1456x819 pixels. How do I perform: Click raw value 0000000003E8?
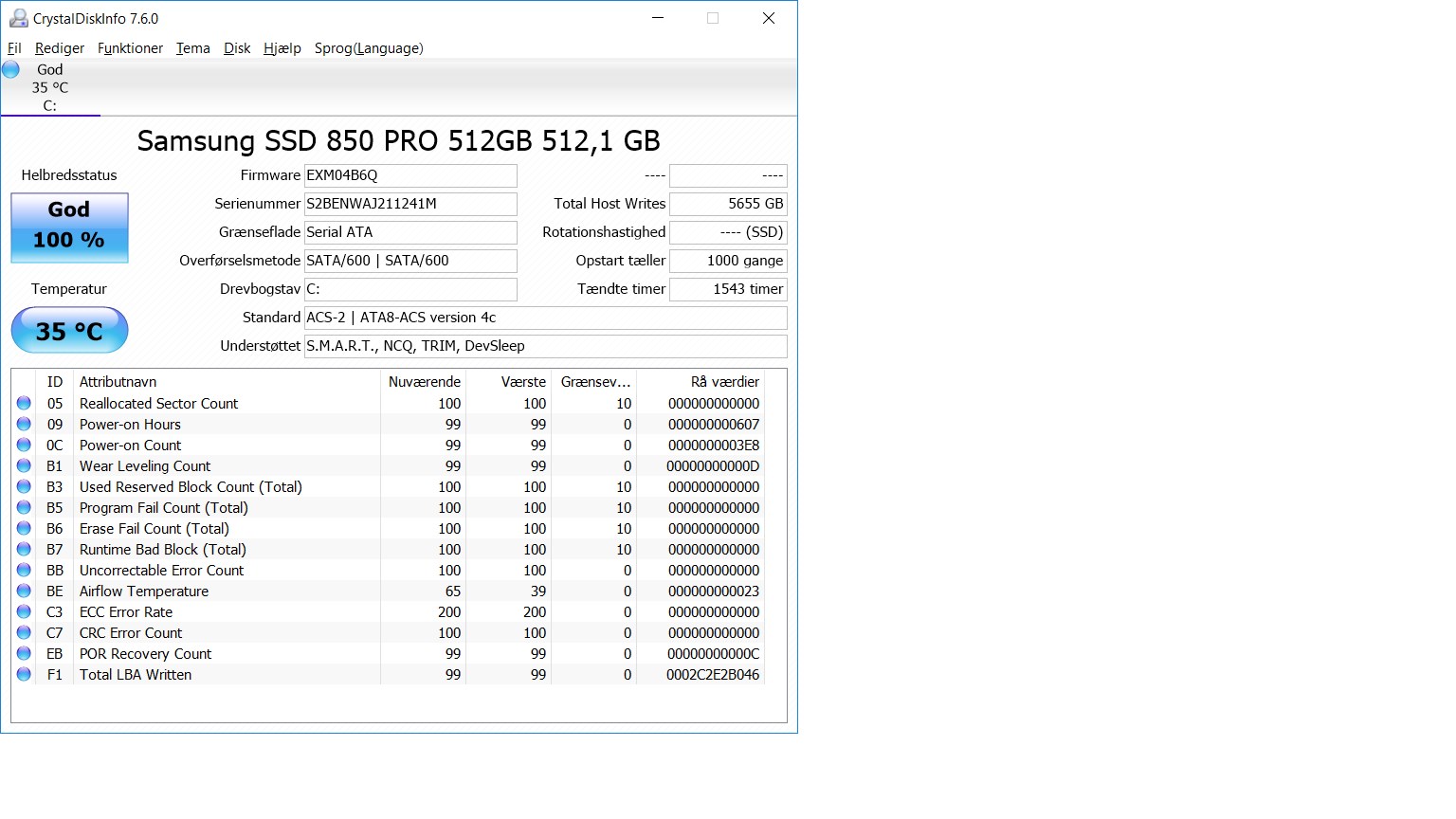click(714, 446)
